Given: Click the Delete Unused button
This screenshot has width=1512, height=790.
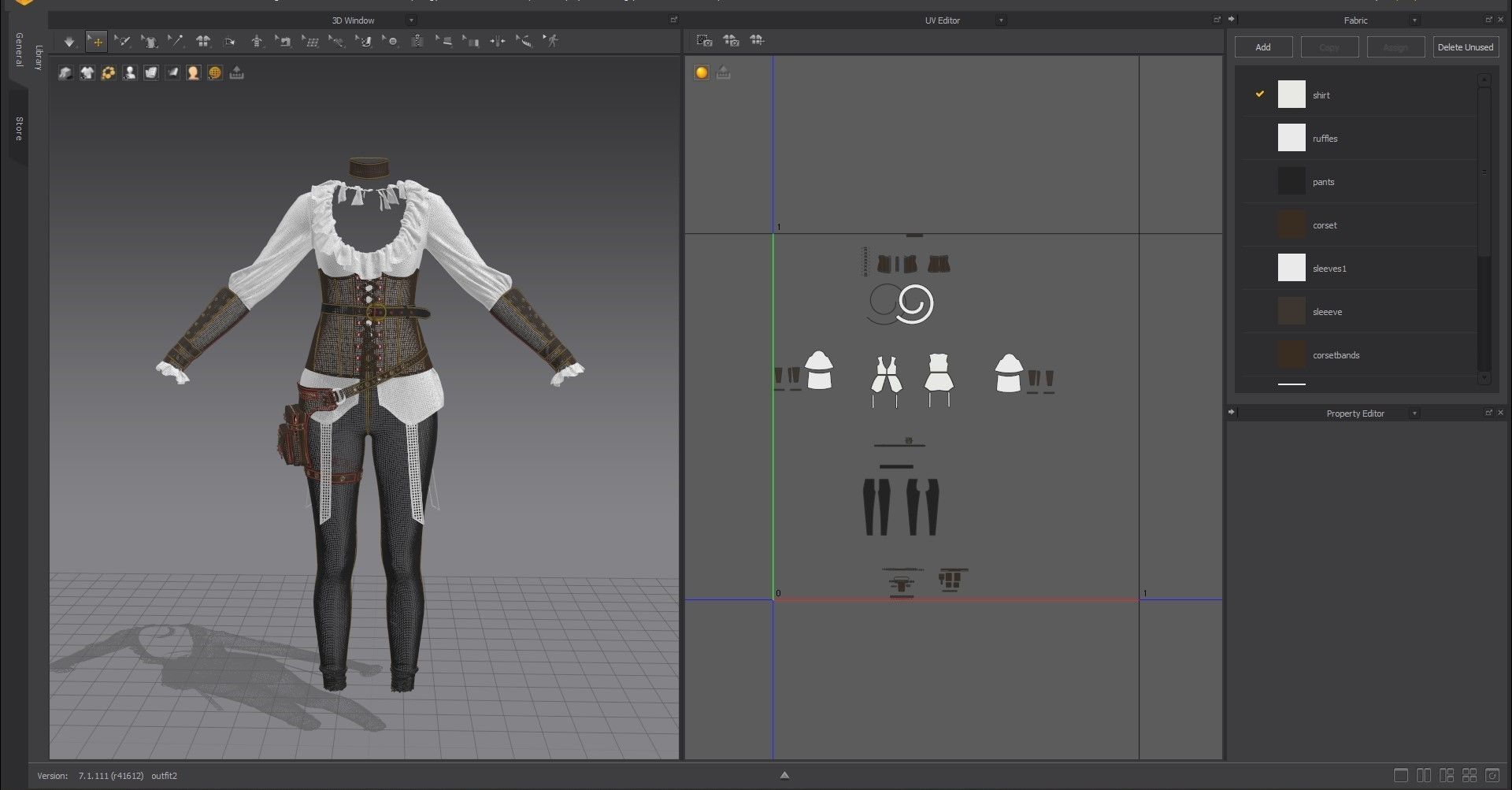Looking at the screenshot, I should click(x=1465, y=47).
